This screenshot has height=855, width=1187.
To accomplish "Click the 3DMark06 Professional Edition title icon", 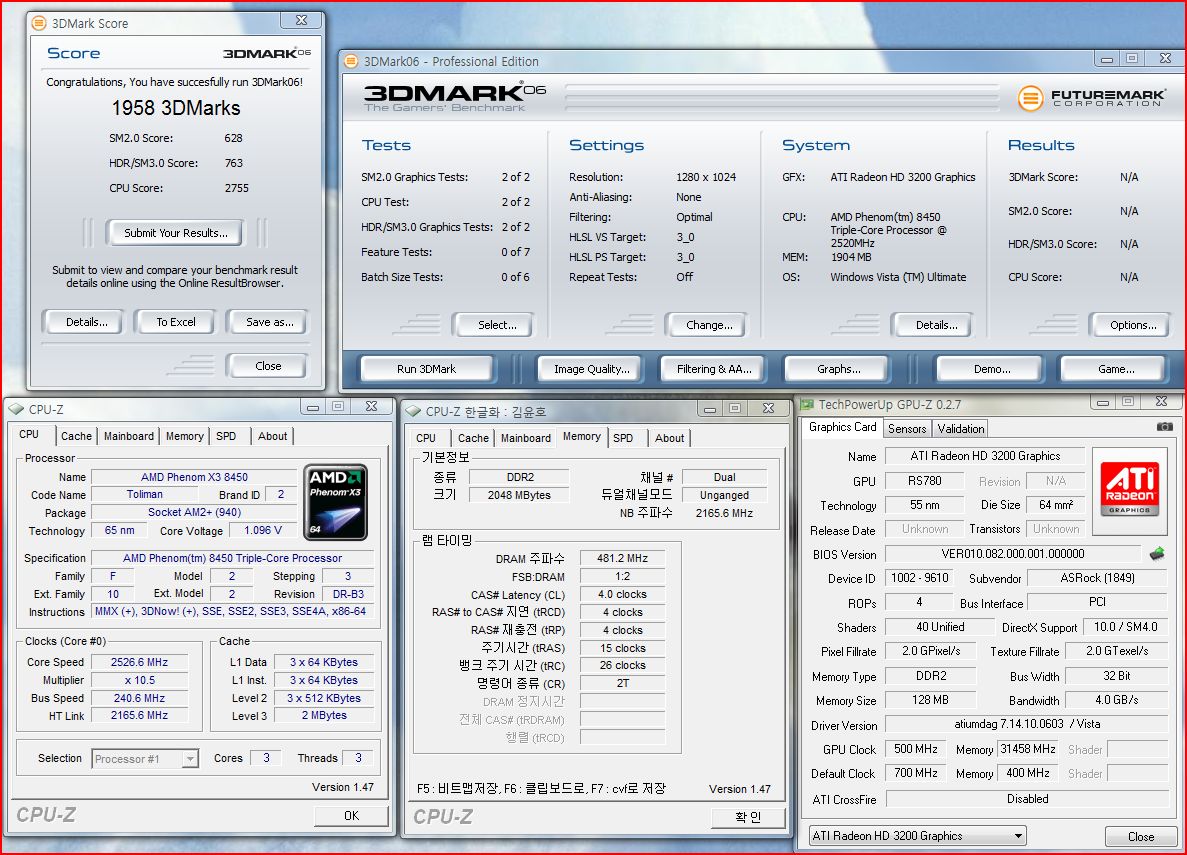I will (x=350, y=61).
